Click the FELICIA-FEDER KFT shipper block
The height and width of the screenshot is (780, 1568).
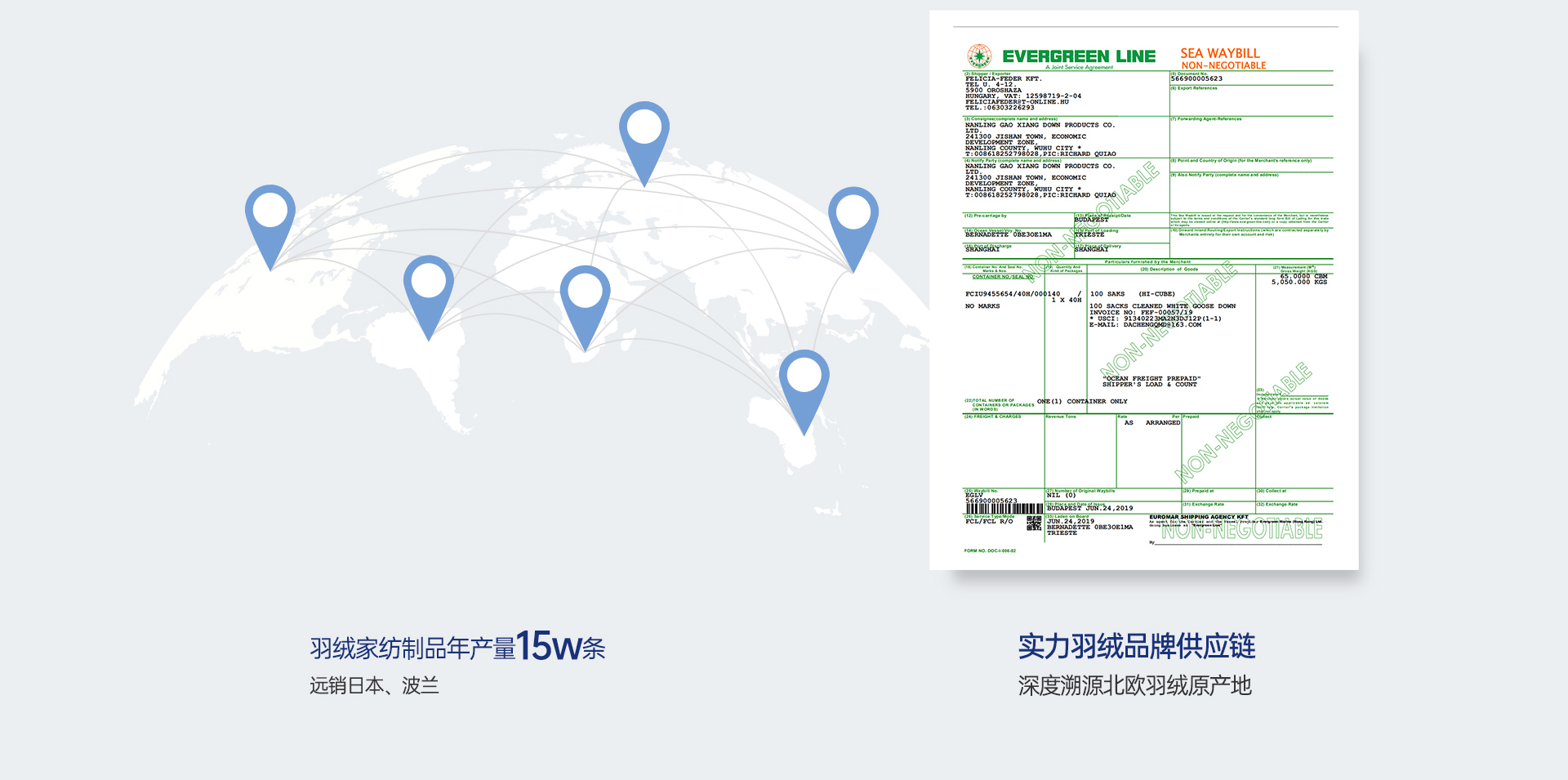pyautogui.click(x=1022, y=93)
